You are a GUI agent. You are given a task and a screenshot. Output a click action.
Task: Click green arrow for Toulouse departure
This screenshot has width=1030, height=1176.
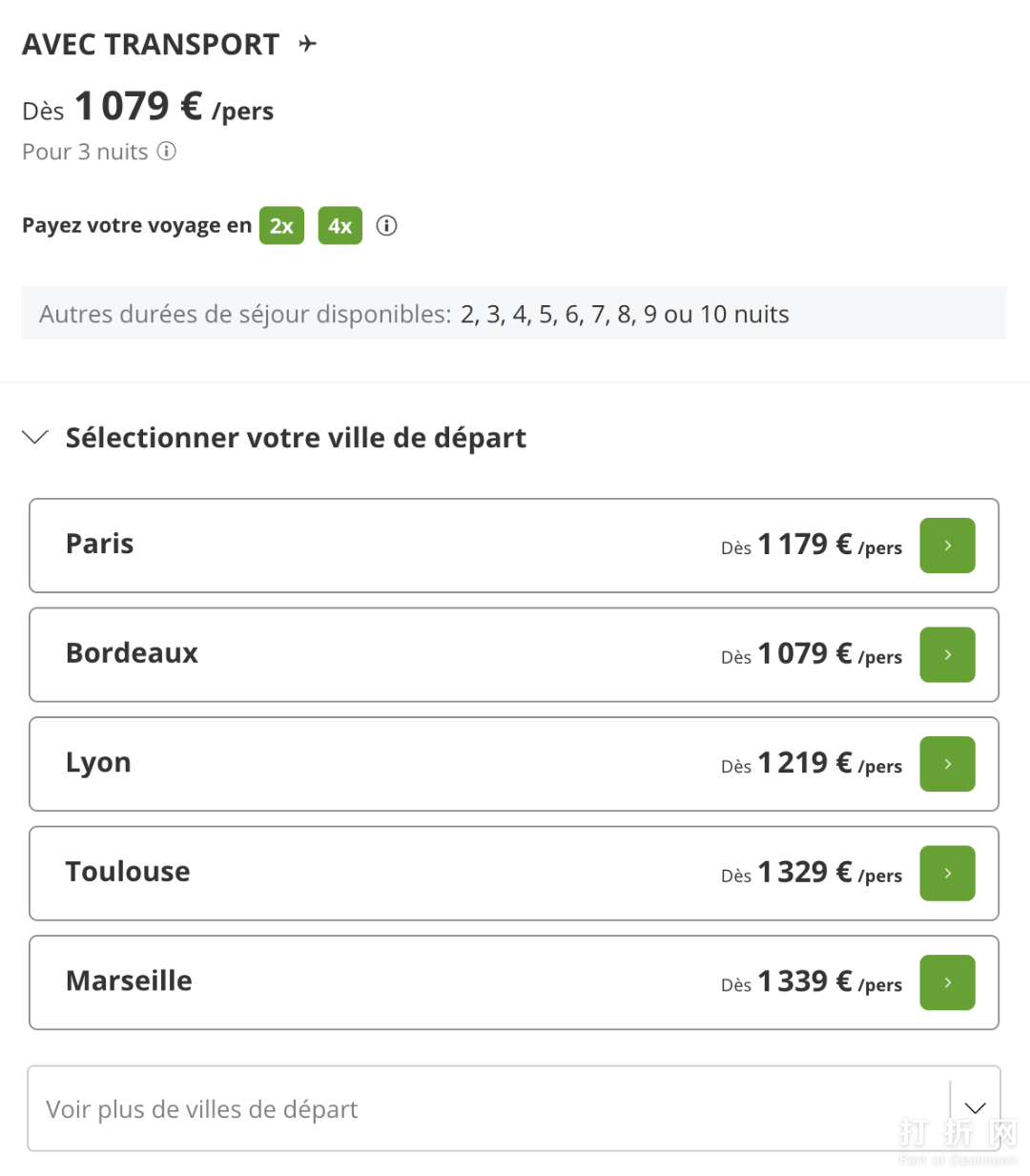click(947, 873)
